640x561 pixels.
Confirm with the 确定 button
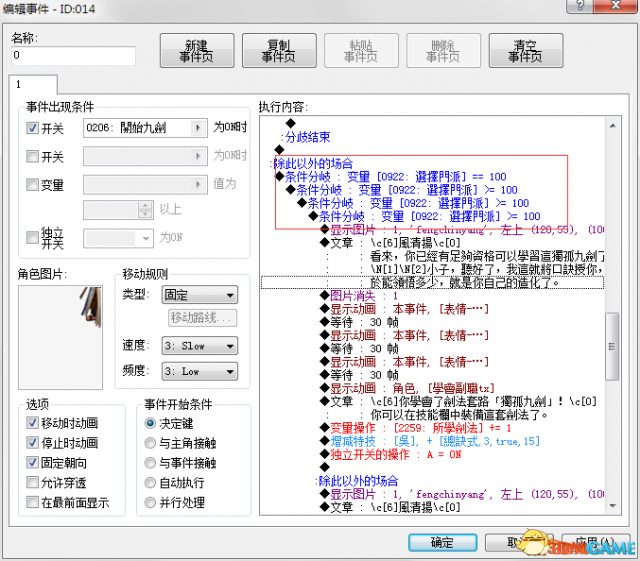442,542
